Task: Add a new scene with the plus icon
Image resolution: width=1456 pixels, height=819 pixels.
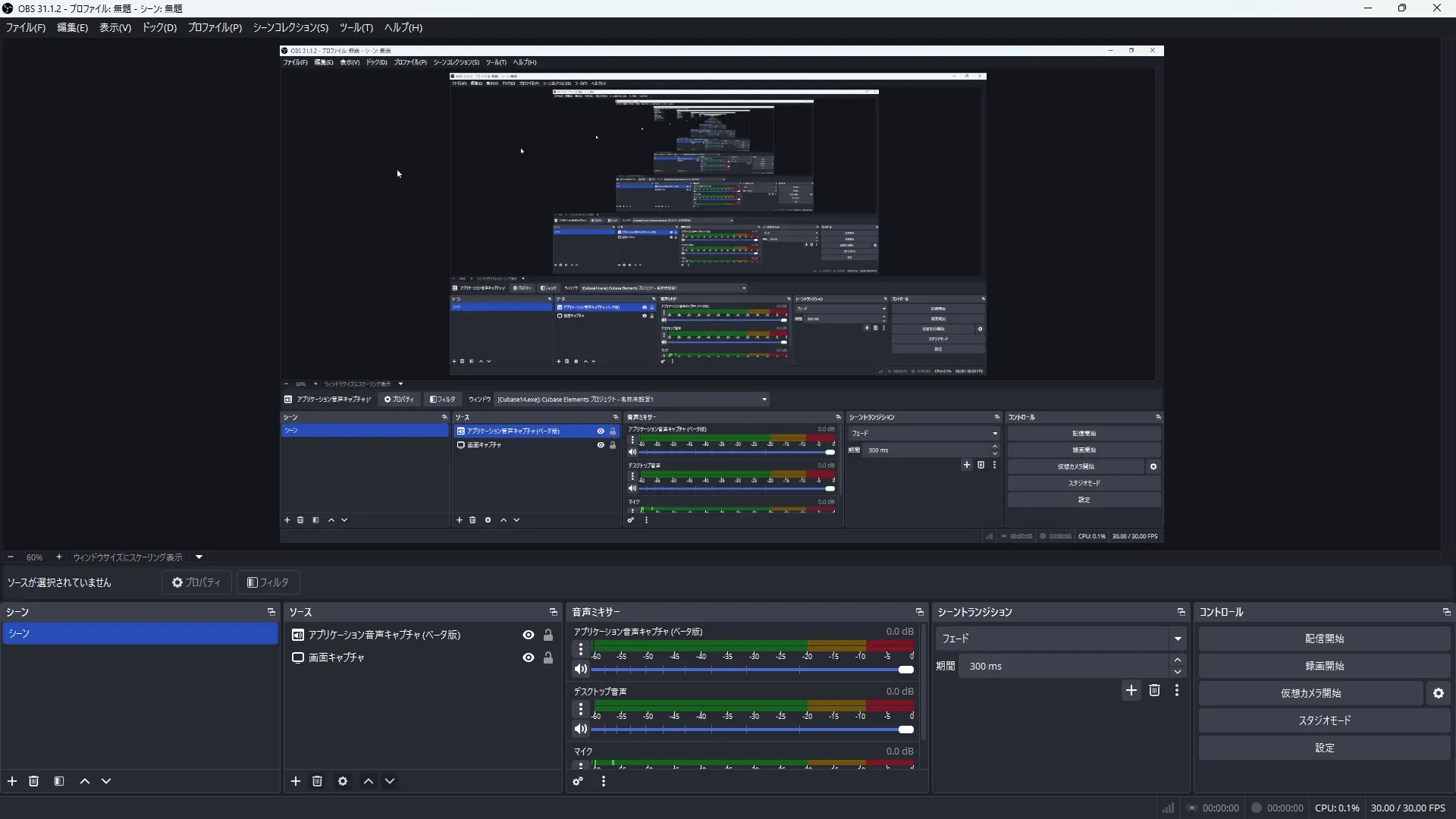Action: pyautogui.click(x=12, y=781)
